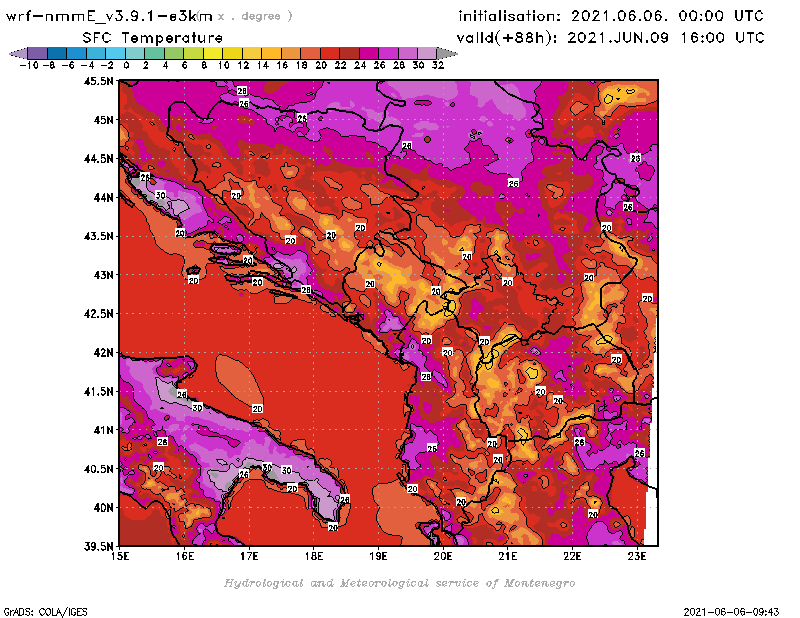The width and height of the screenshot is (800, 618).
Task: Click the 18 legend tick label
Action: (x=302, y=65)
